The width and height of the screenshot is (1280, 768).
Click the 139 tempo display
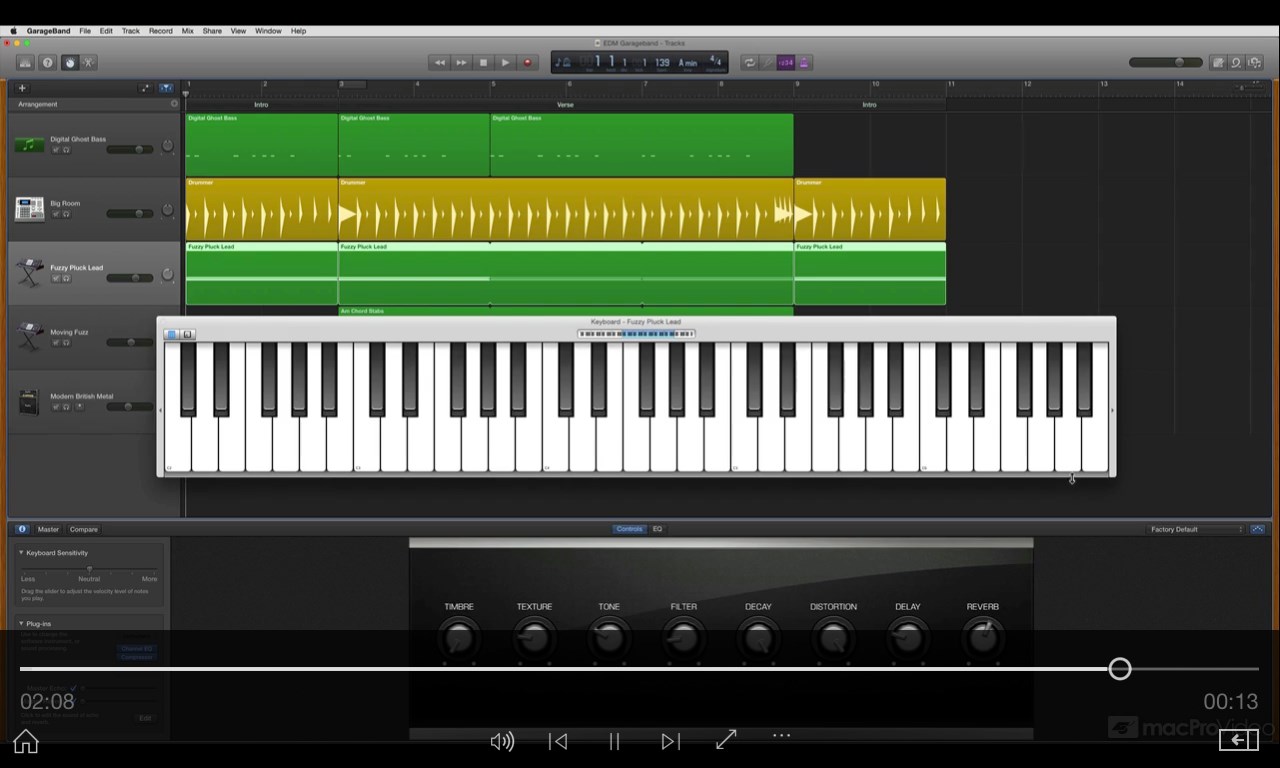[x=662, y=63]
